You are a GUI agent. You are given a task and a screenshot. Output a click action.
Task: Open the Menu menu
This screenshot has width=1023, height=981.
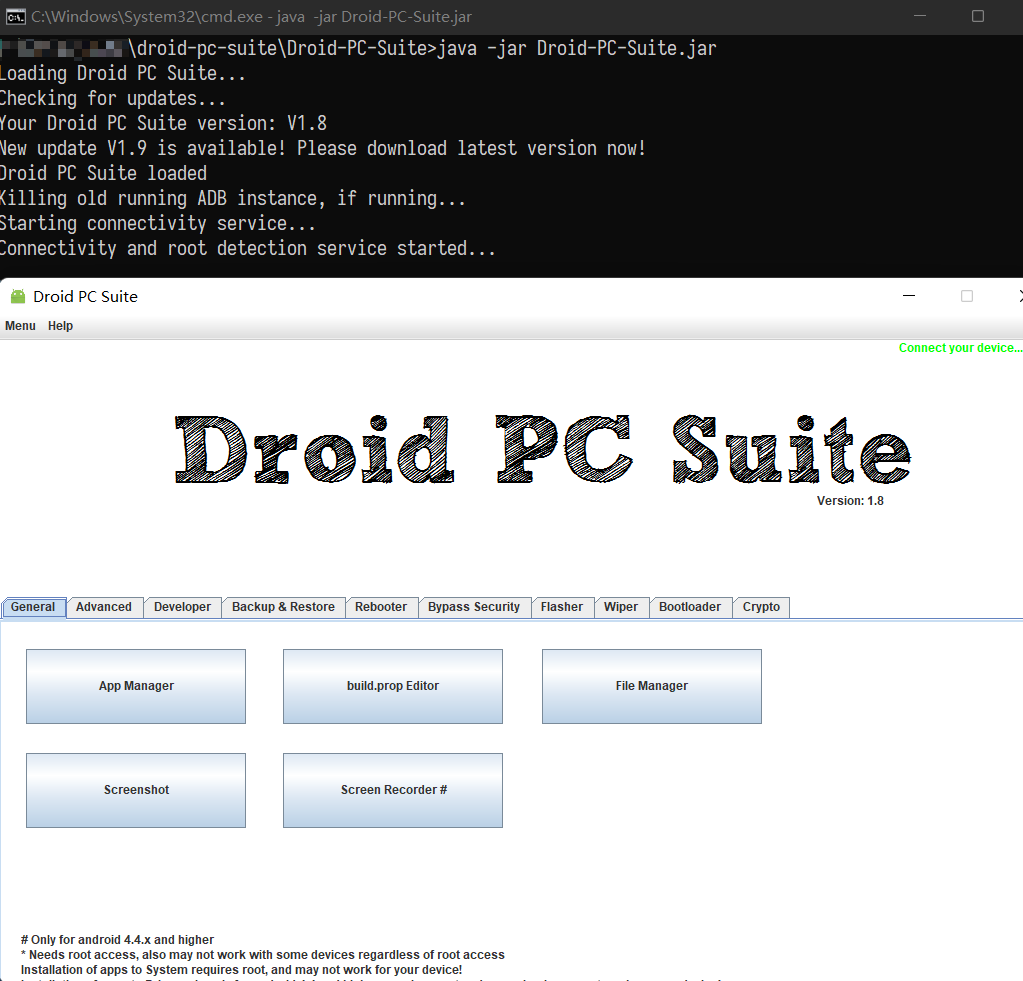tap(20, 326)
